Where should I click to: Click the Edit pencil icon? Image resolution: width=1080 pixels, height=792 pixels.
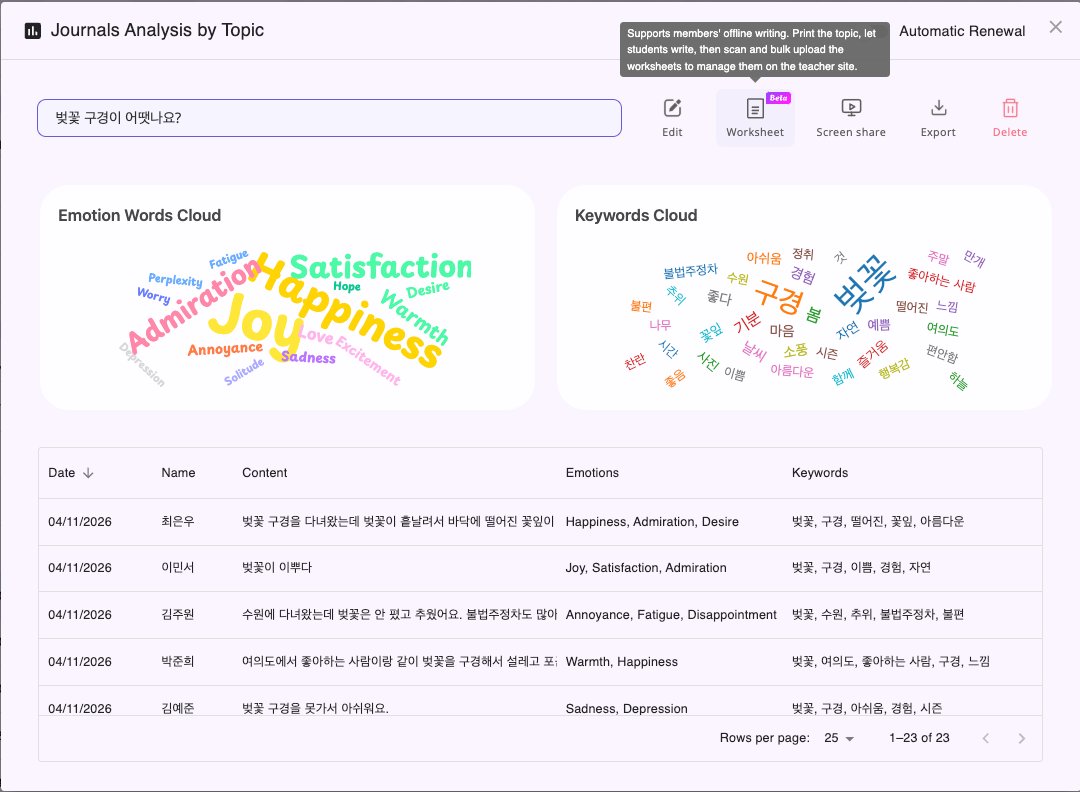tap(672, 108)
